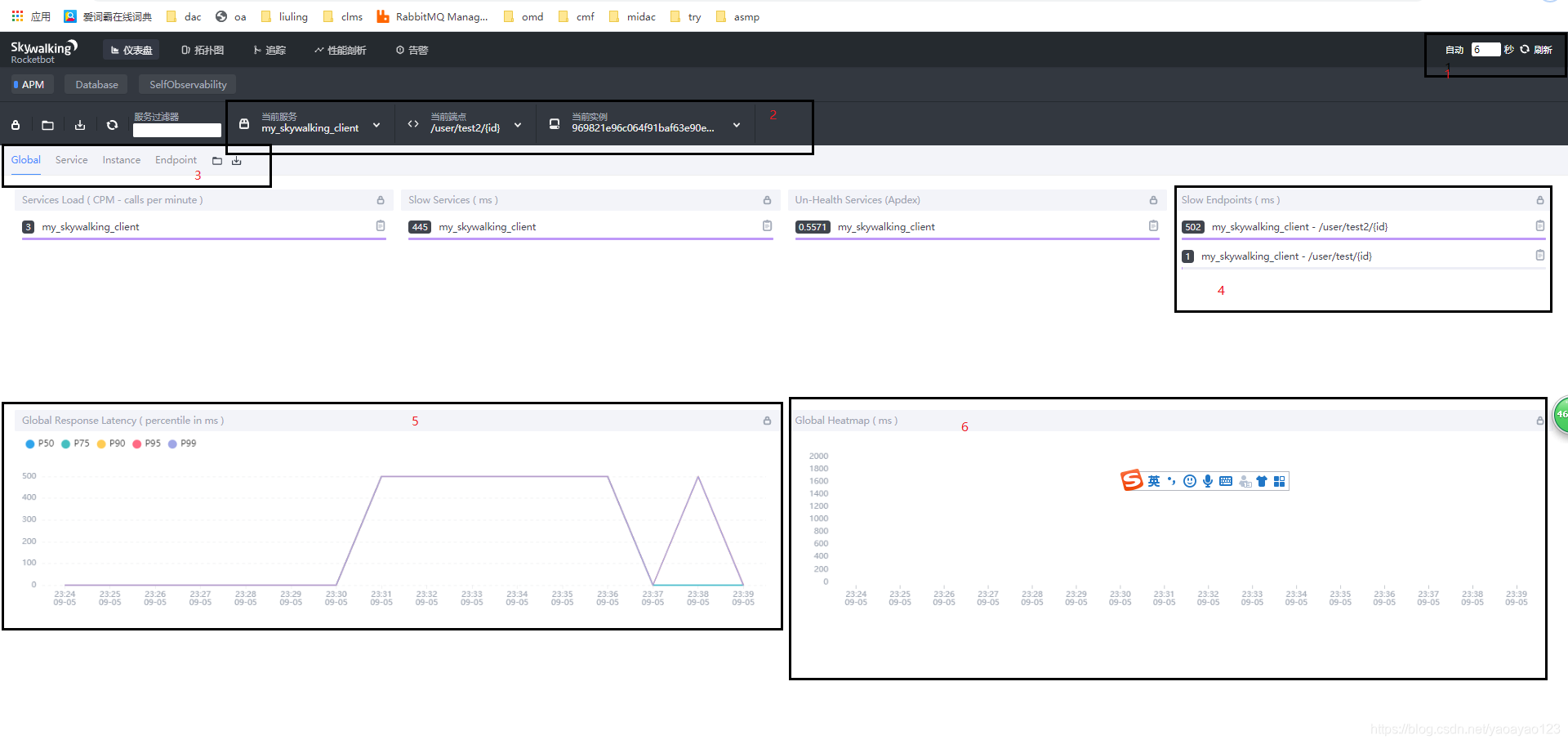Switch to the Global tab
Image resolution: width=1568 pixels, height=744 pixels.
pos(26,160)
